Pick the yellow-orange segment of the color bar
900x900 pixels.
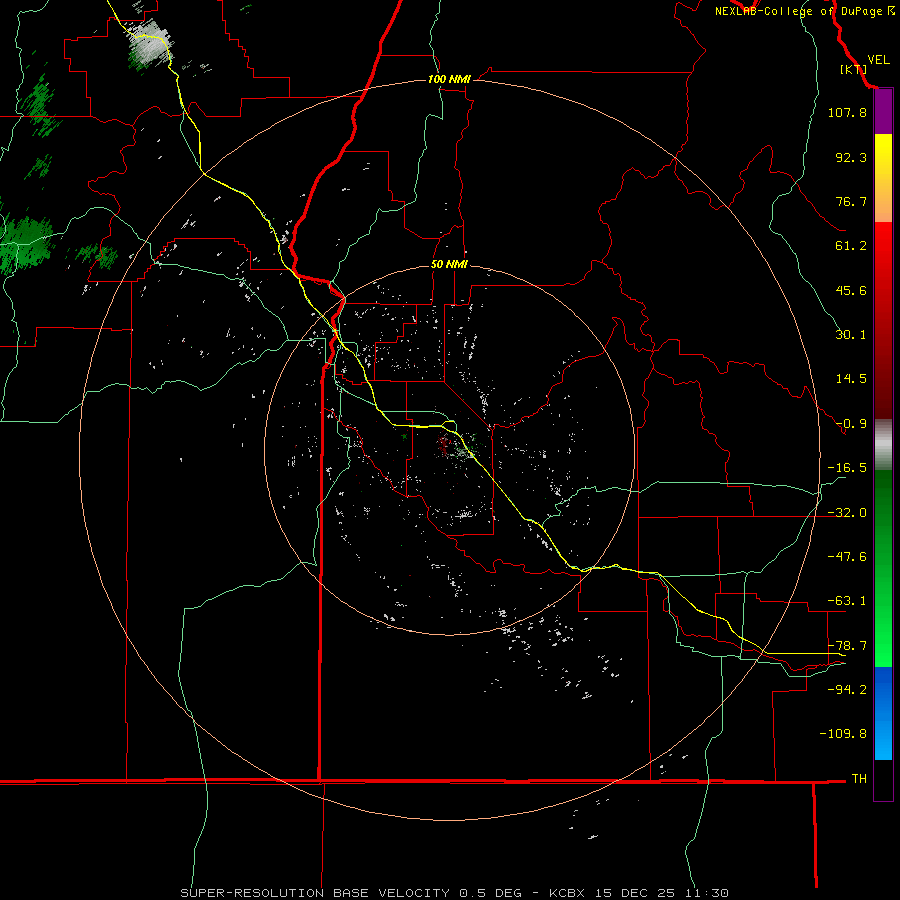point(883,178)
